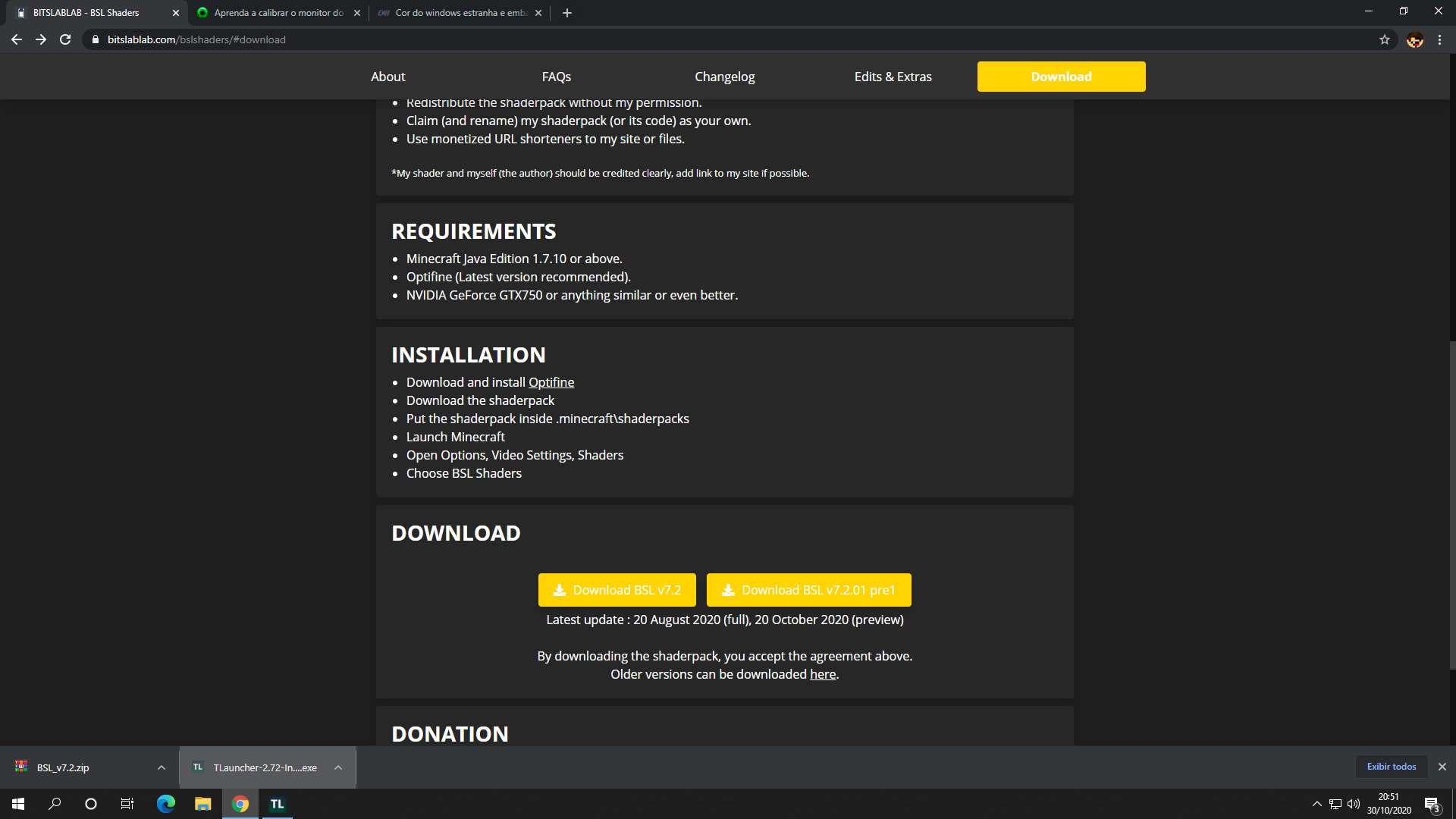This screenshot has height=819, width=1456.
Task: Show hidden system tray icons
Action: click(1317, 804)
